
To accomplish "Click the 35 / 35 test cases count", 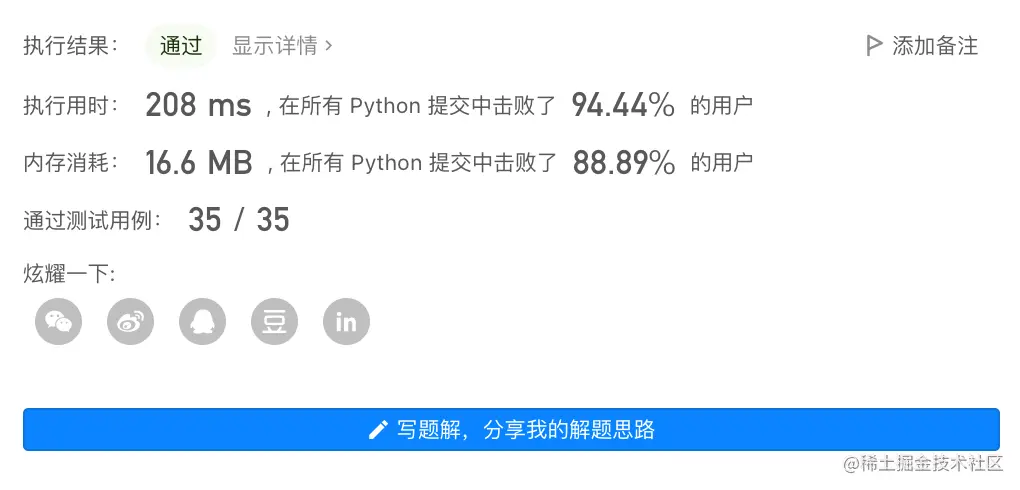I will [x=238, y=220].
